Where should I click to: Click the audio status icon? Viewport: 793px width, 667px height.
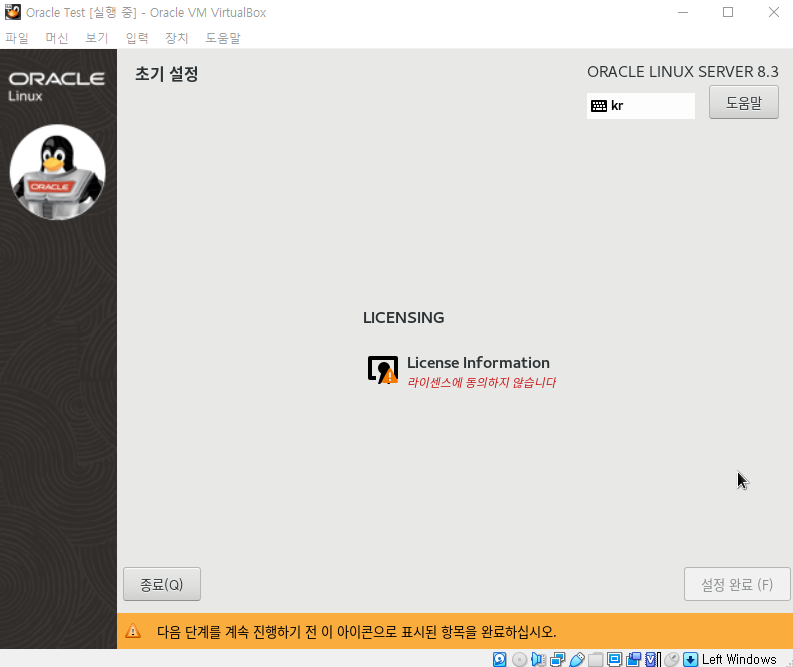click(538, 659)
